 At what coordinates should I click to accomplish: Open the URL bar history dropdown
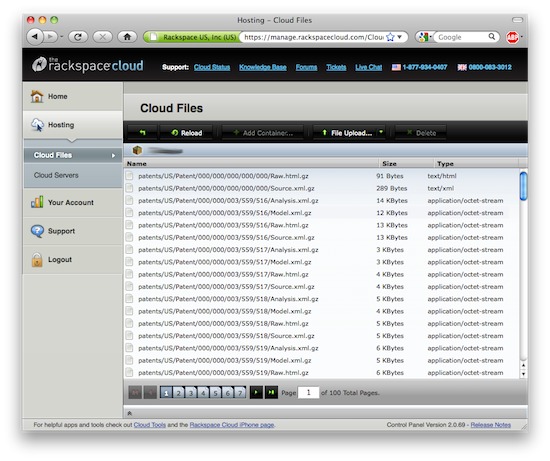400,37
